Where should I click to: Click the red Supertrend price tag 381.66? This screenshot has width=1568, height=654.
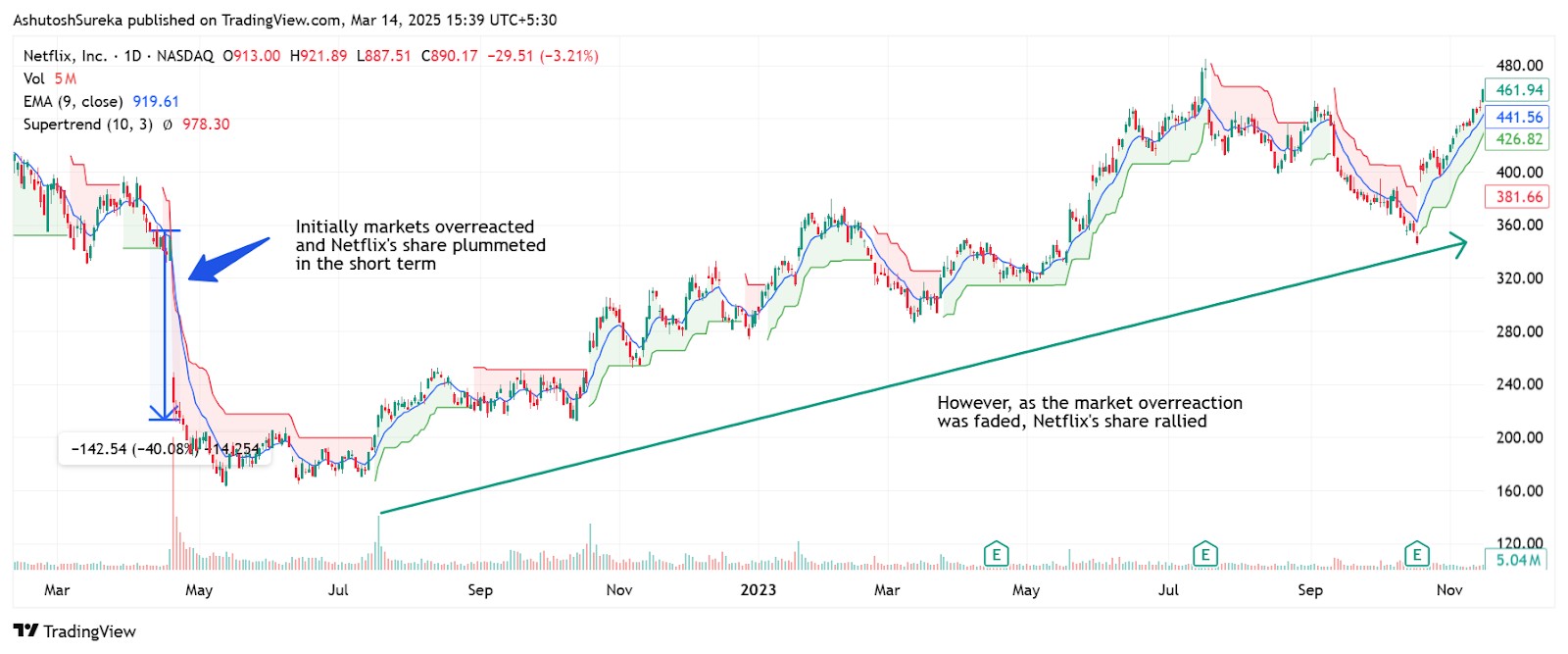[x=1517, y=197]
